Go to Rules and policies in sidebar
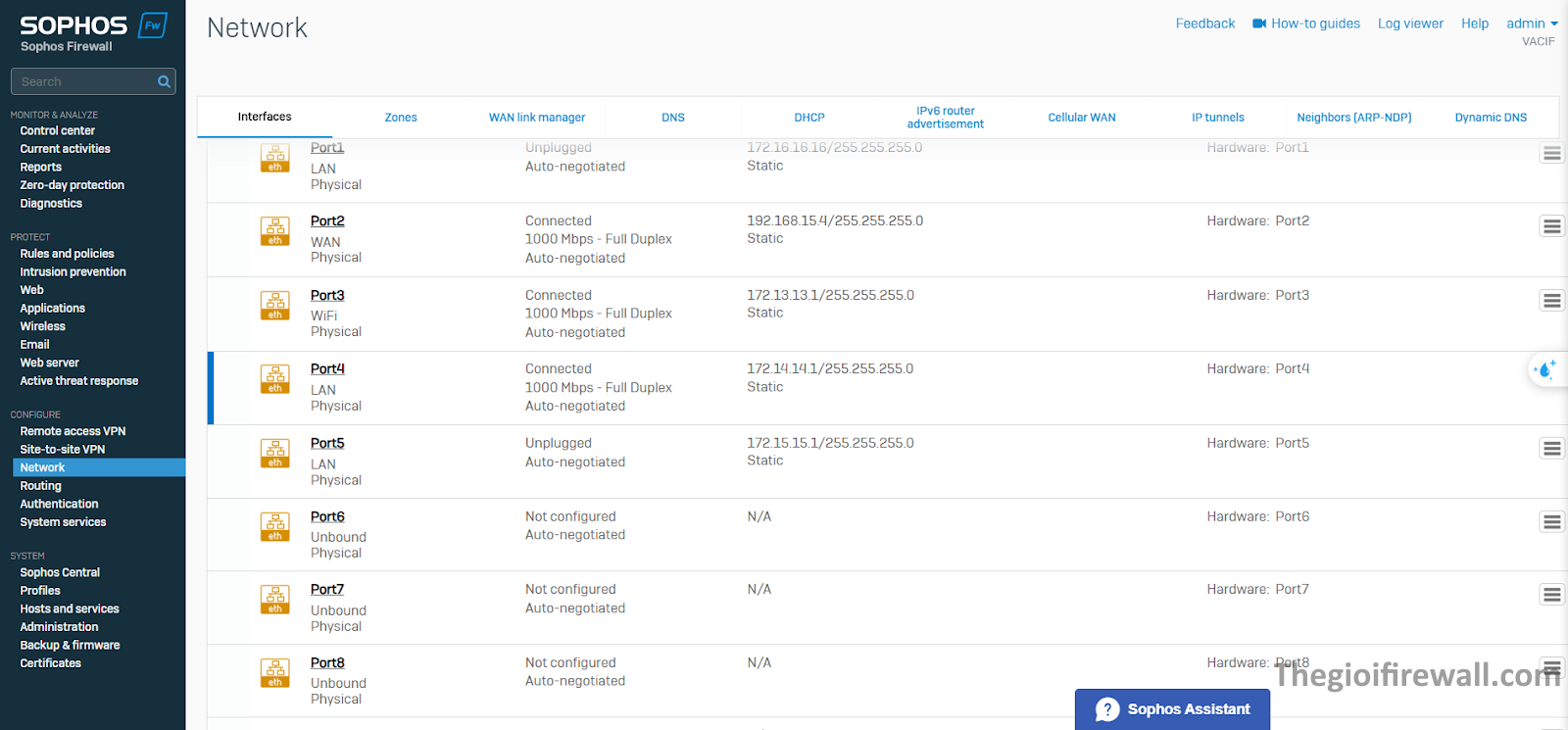 [x=67, y=254]
